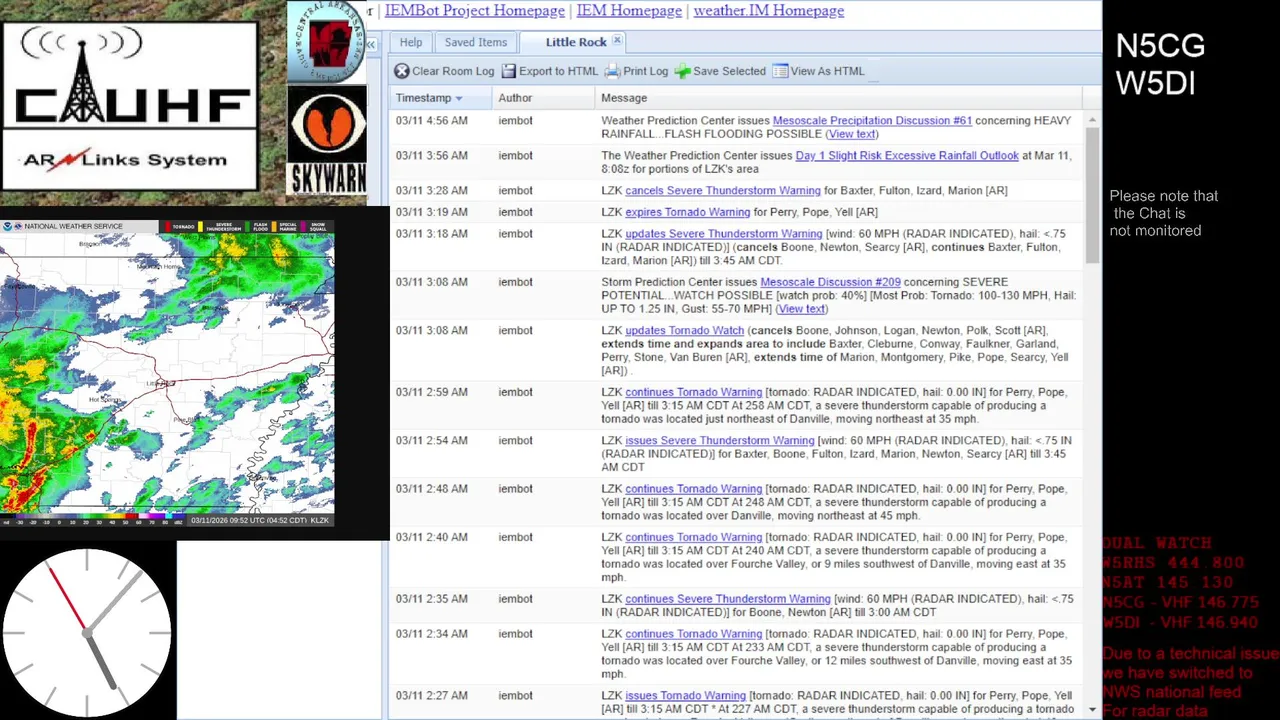The height and width of the screenshot is (720, 1280).
Task: Click the Export to HTML icon
Action: point(509,71)
